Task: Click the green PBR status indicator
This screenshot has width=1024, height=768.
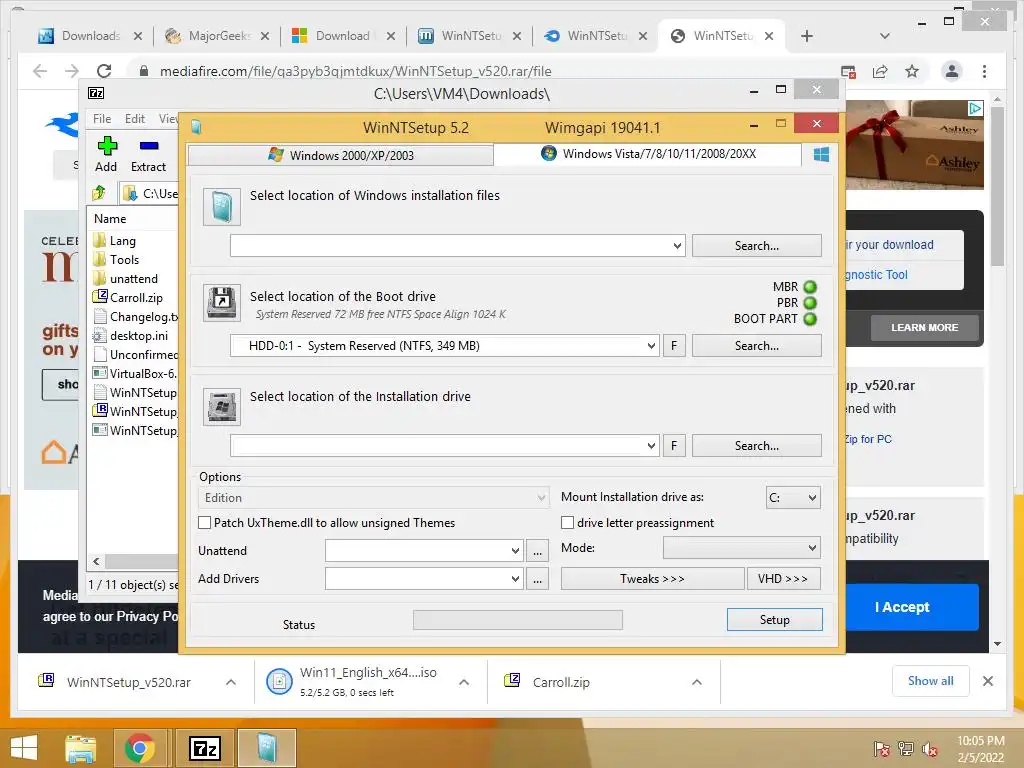Action: [810, 303]
